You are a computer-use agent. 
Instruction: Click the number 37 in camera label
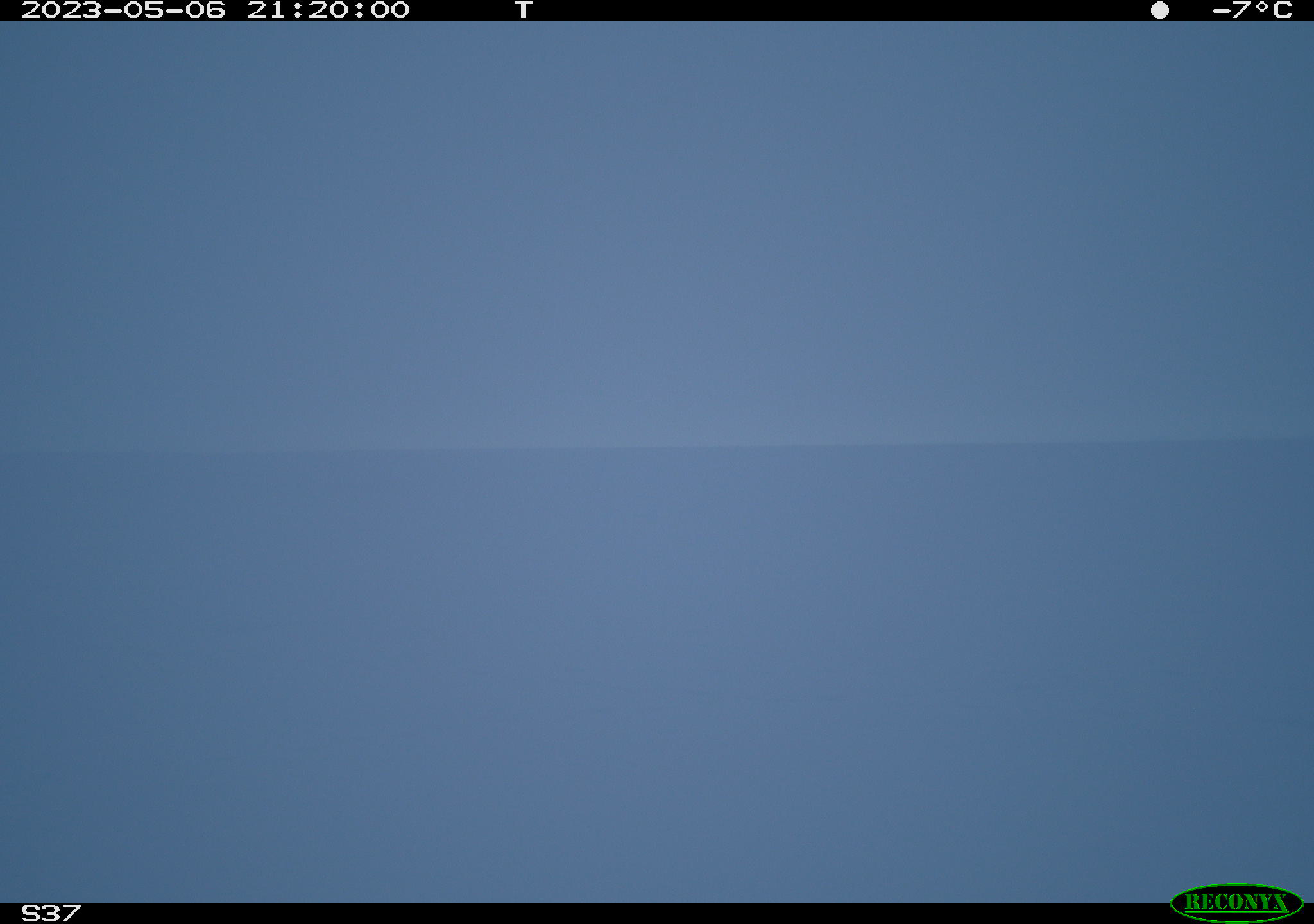pyautogui.click(x=61, y=913)
